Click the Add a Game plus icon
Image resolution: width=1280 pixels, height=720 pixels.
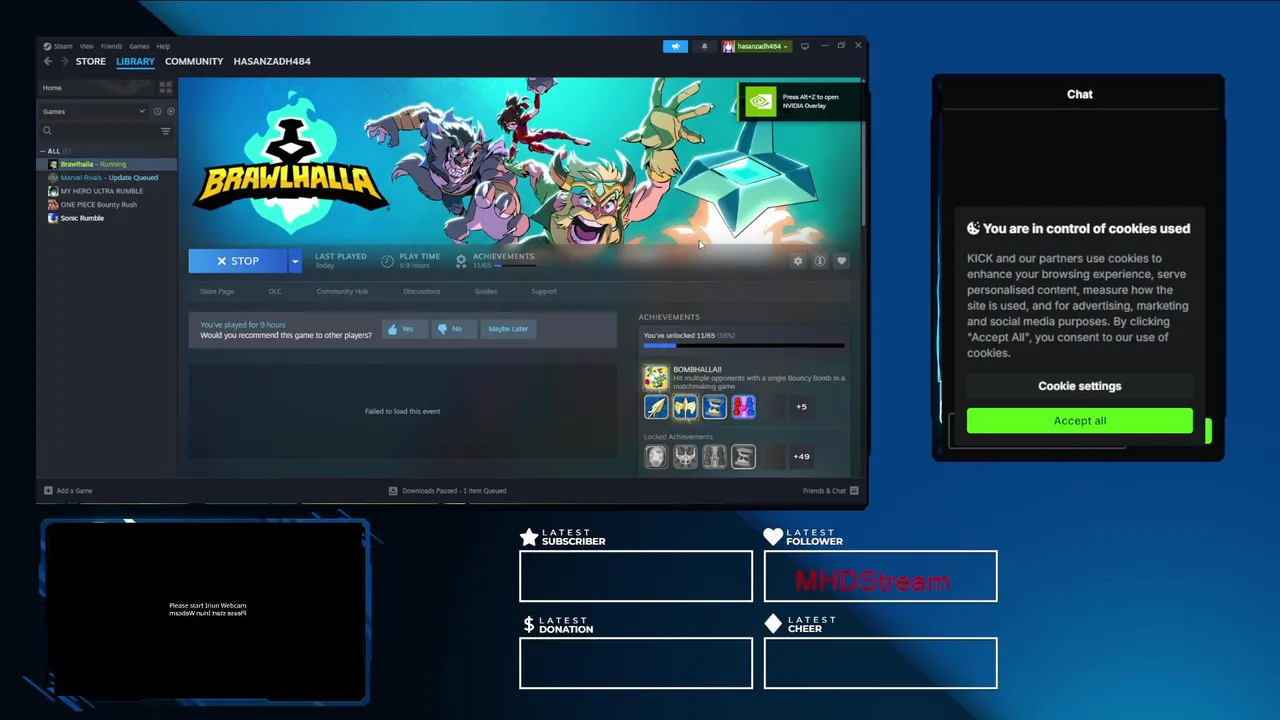click(x=48, y=491)
